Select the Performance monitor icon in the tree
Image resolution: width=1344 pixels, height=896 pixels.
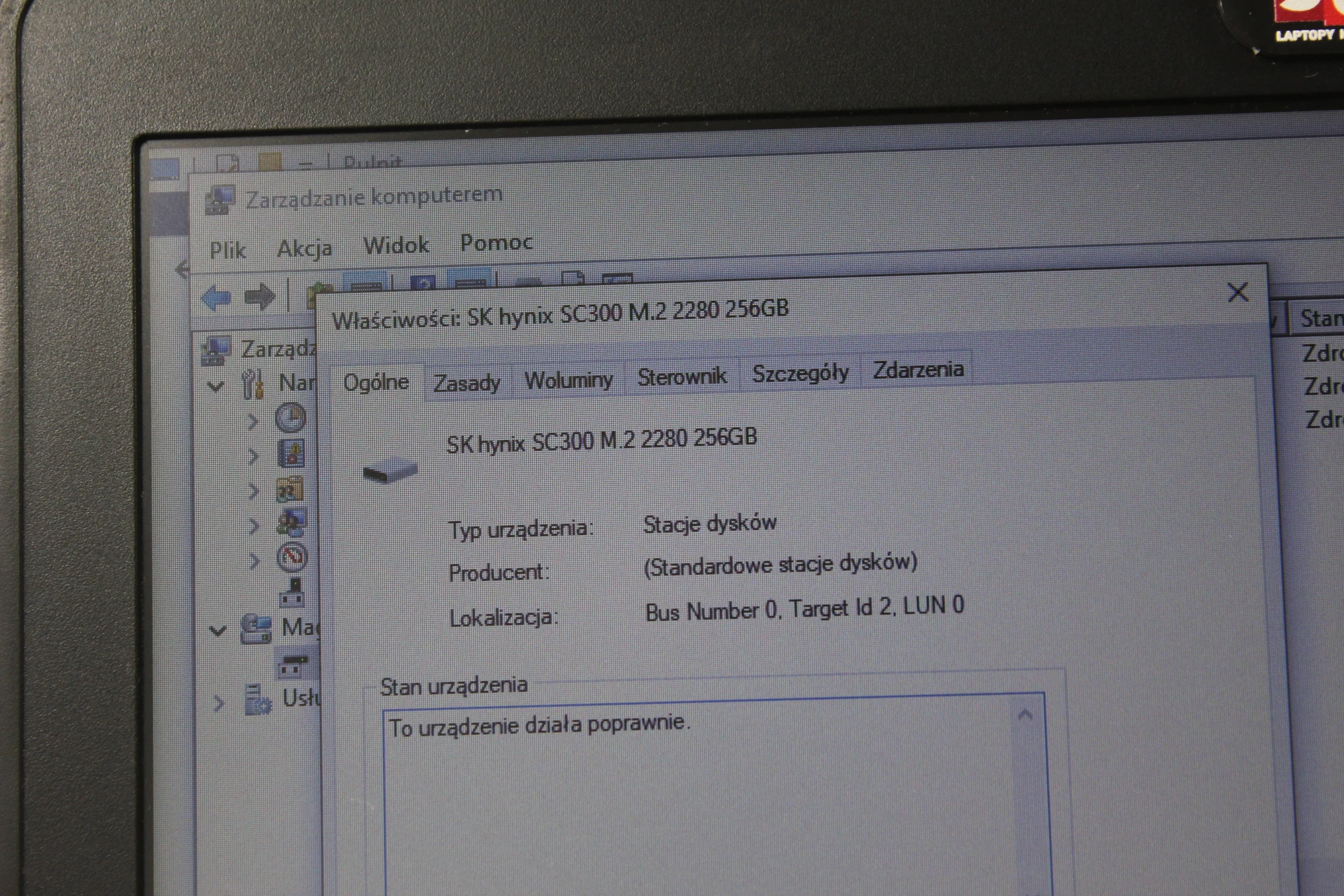click(x=292, y=556)
